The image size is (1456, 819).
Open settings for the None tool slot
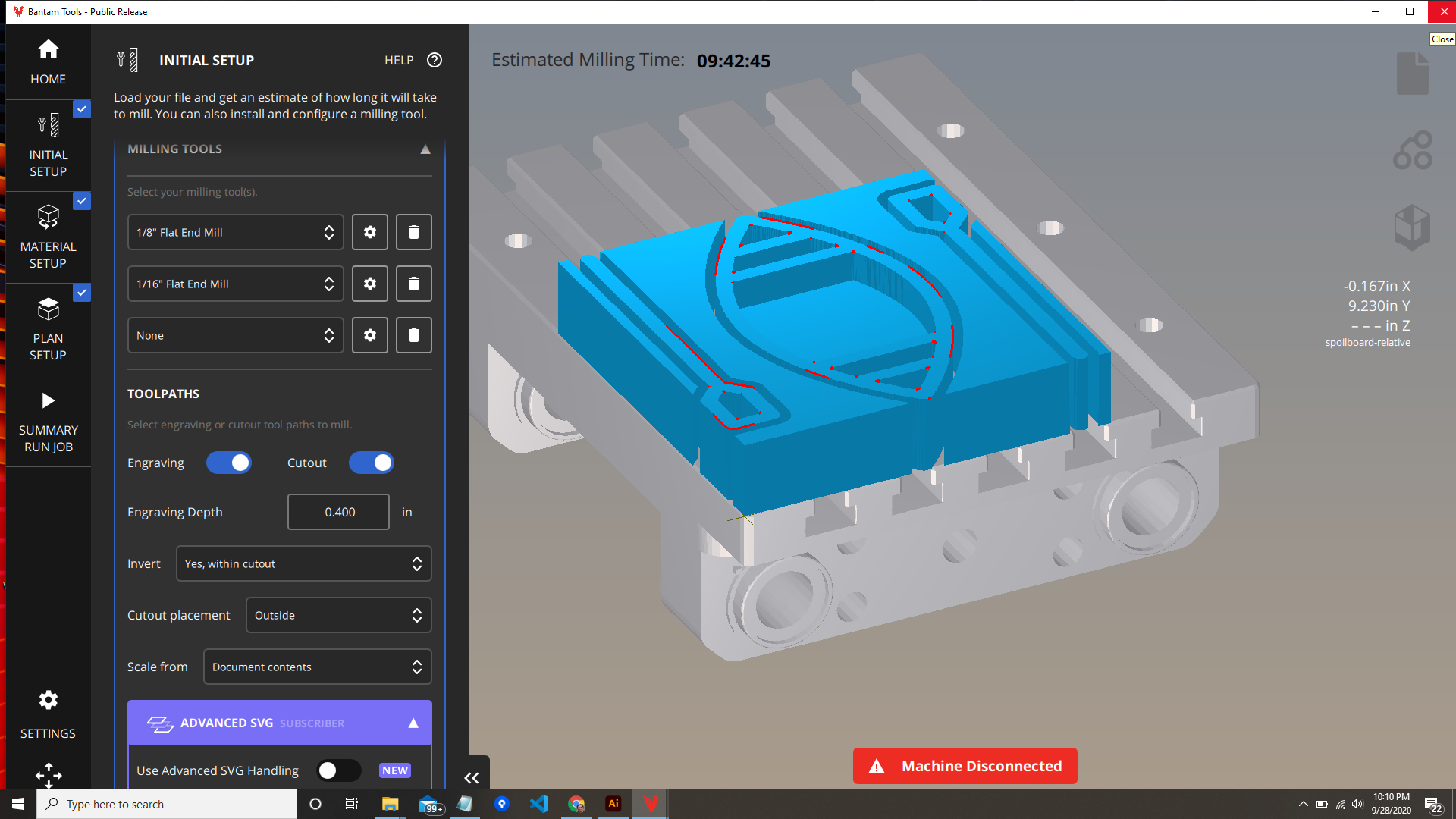coord(370,335)
